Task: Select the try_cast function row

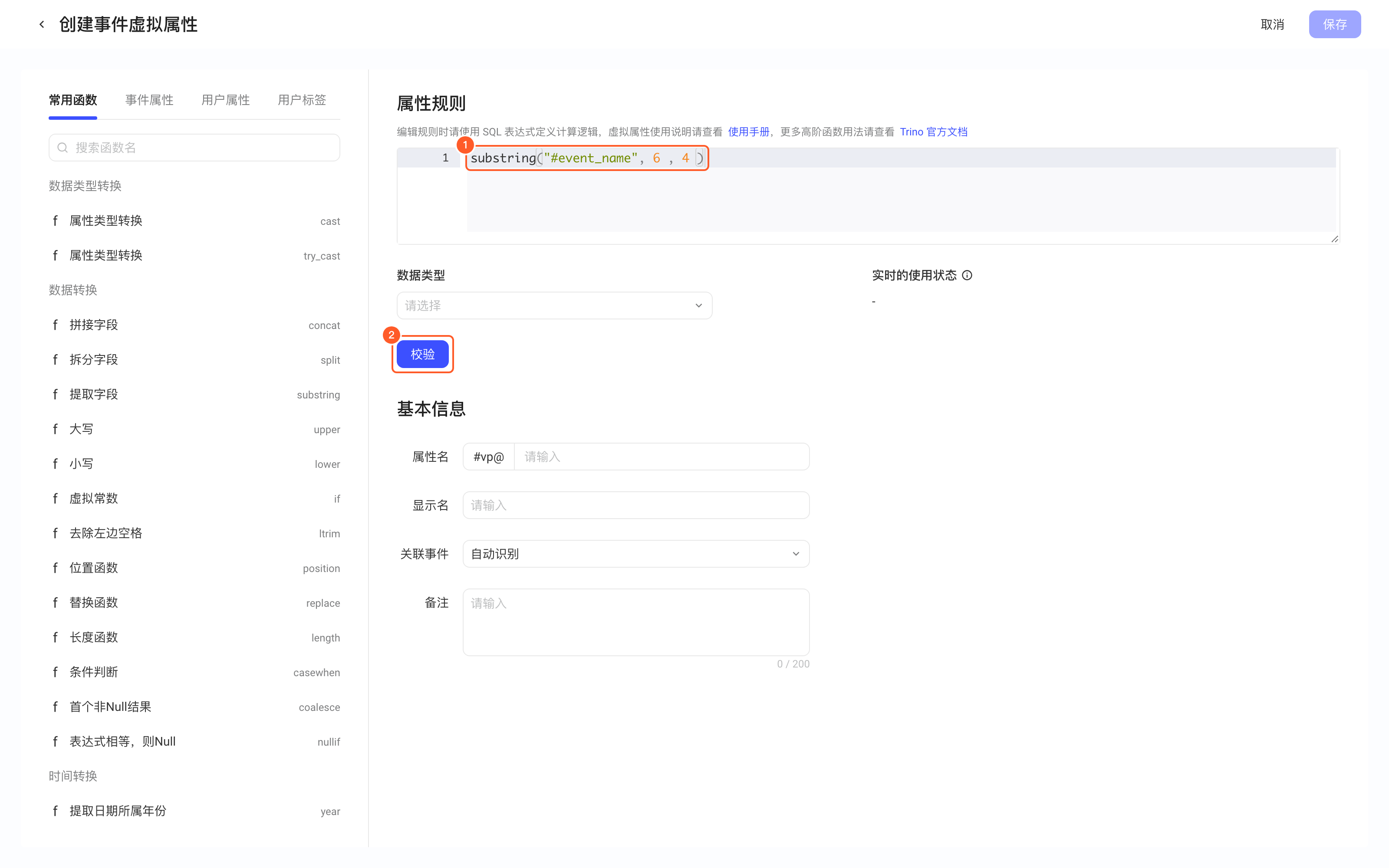Action: pyautogui.click(x=194, y=256)
